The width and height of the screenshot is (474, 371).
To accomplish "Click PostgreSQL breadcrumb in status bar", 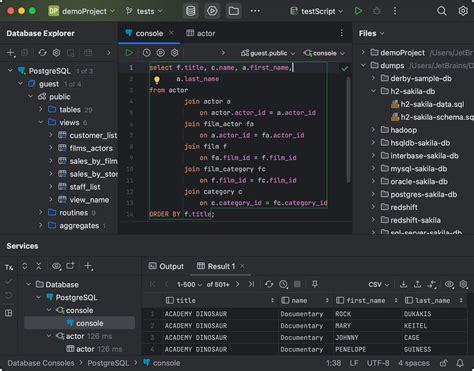I will pyautogui.click(x=108, y=363).
